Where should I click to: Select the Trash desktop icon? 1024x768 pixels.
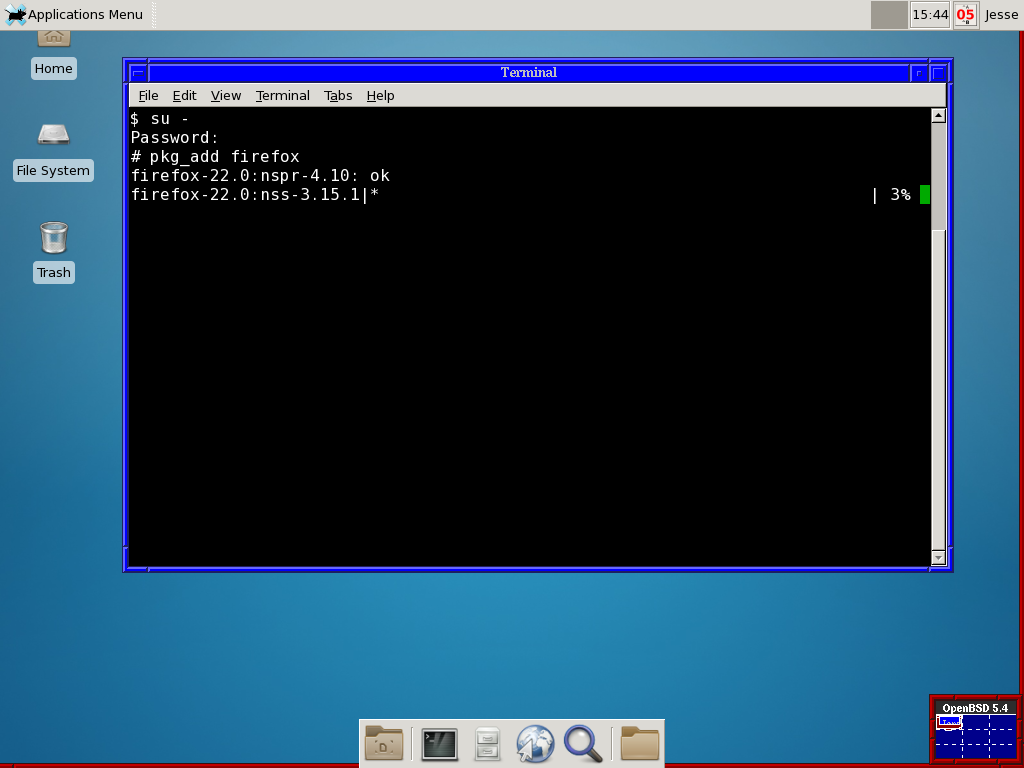pos(54,253)
